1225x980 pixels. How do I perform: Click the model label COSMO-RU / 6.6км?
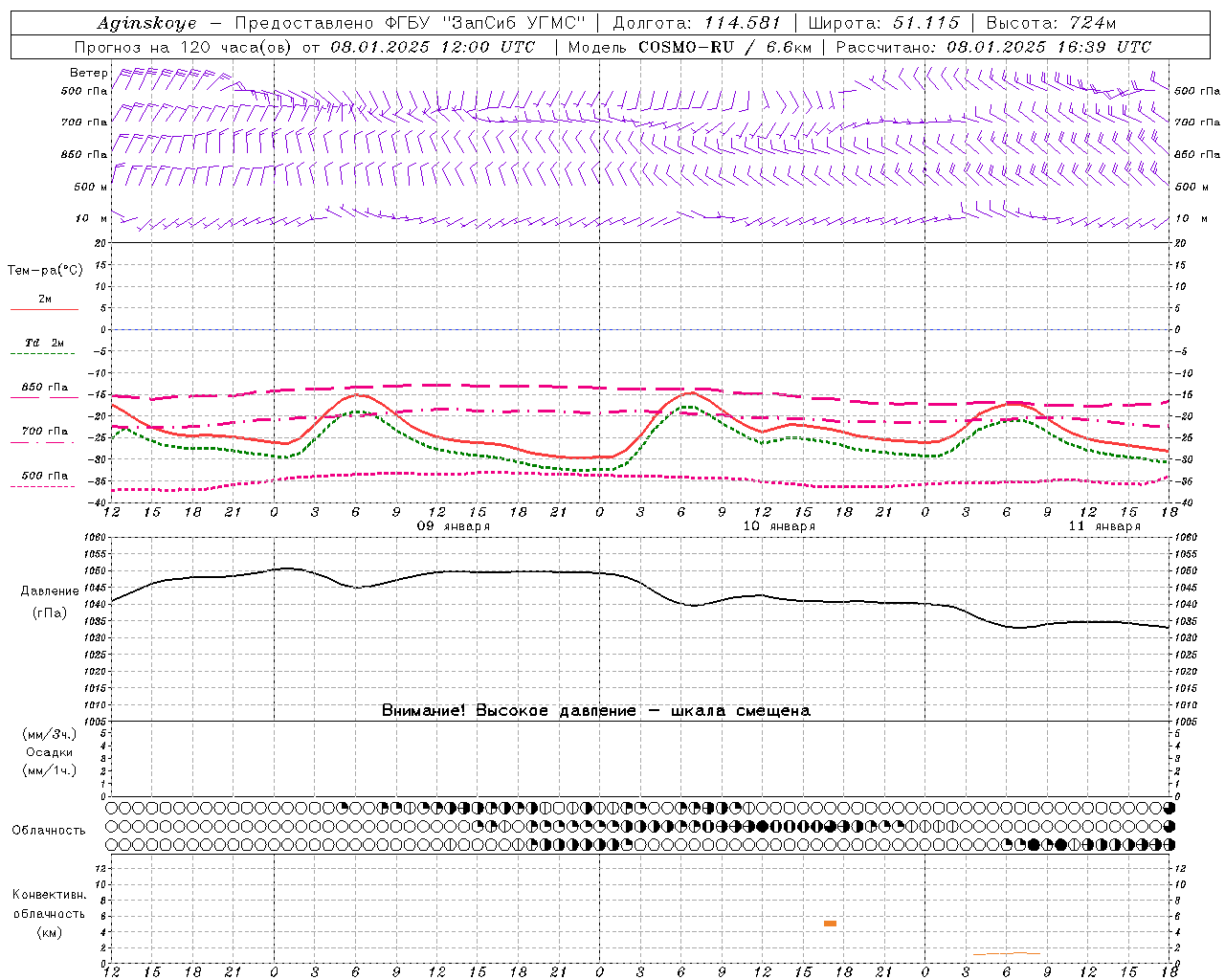[x=724, y=47]
